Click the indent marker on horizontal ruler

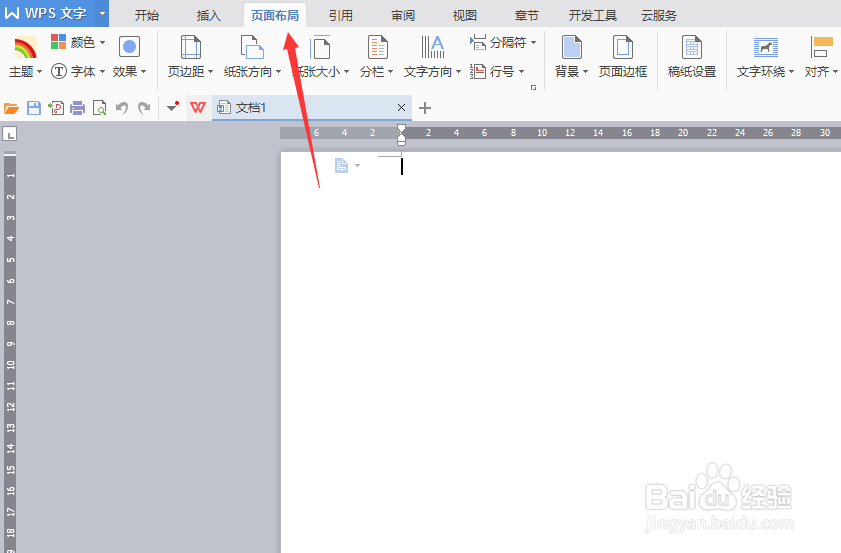[x=401, y=135]
